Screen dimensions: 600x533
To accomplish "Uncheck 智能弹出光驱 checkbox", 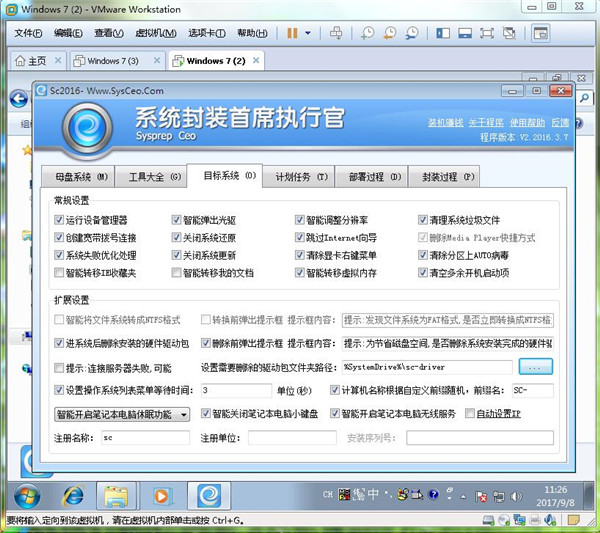I will [x=176, y=220].
